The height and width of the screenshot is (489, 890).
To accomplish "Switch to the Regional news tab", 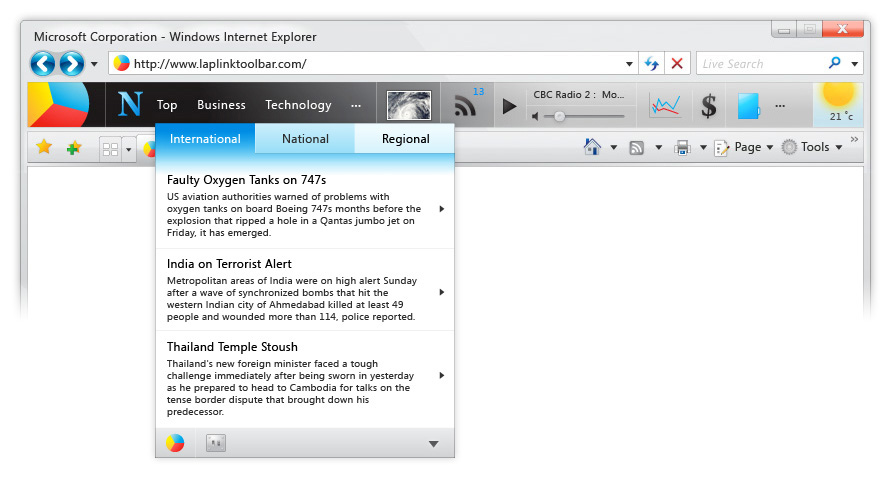I will point(405,139).
